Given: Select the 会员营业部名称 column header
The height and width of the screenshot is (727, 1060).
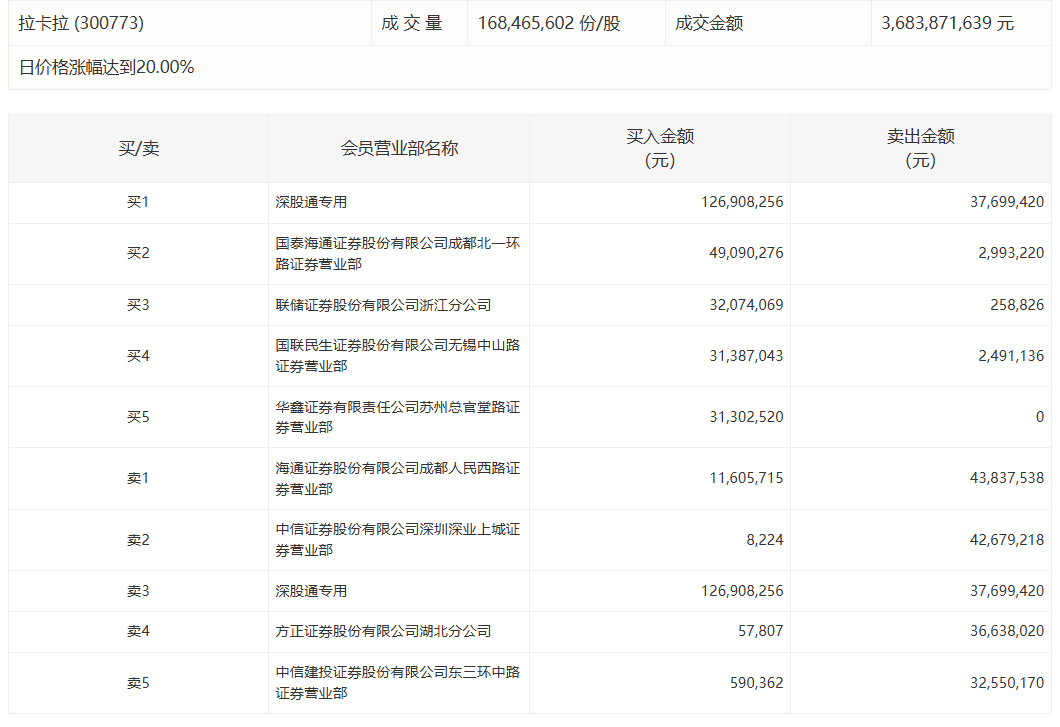Looking at the screenshot, I should click(399, 149).
